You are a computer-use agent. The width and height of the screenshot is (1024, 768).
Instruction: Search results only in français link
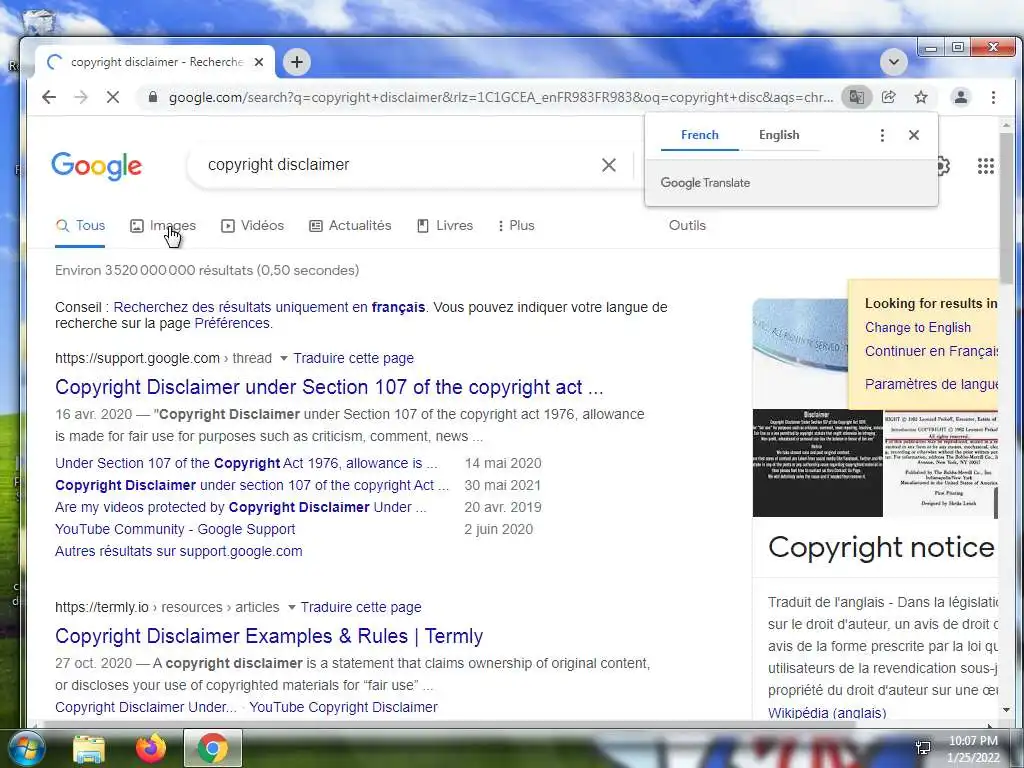[x=269, y=307]
